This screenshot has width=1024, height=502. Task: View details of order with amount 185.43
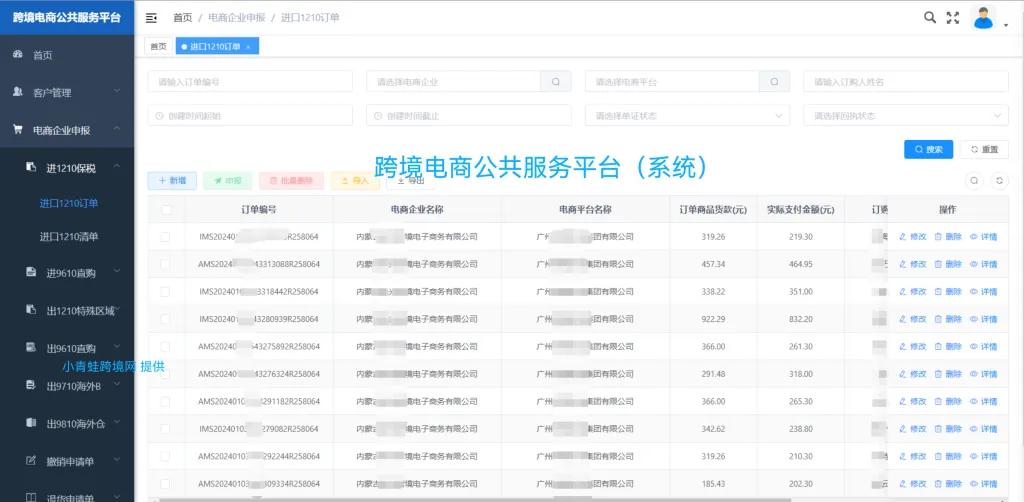984,484
